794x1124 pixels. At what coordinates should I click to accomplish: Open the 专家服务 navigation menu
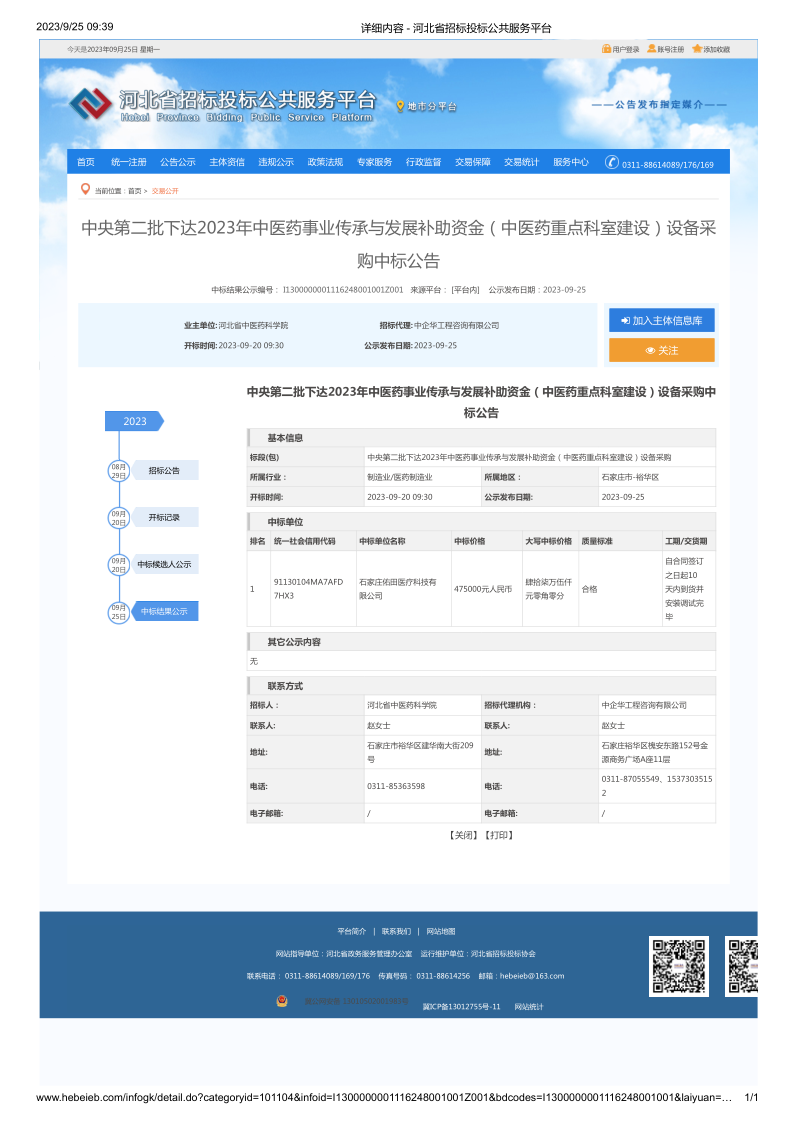click(x=374, y=162)
